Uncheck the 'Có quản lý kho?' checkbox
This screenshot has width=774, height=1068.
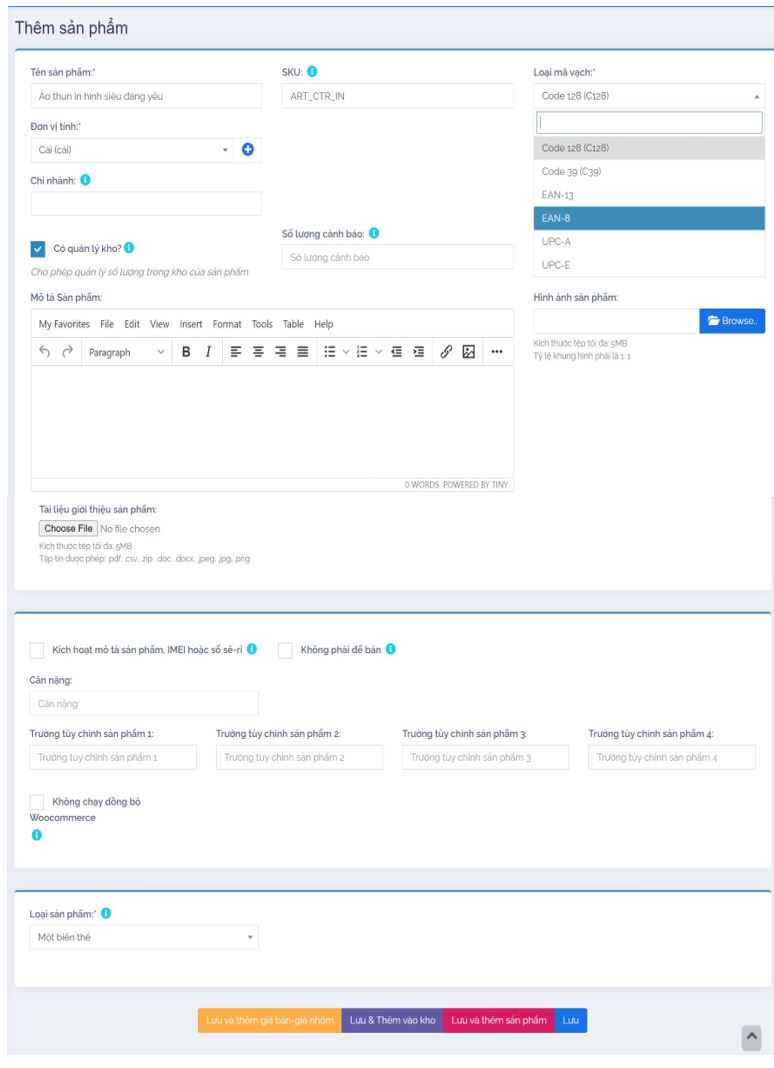pos(39,249)
